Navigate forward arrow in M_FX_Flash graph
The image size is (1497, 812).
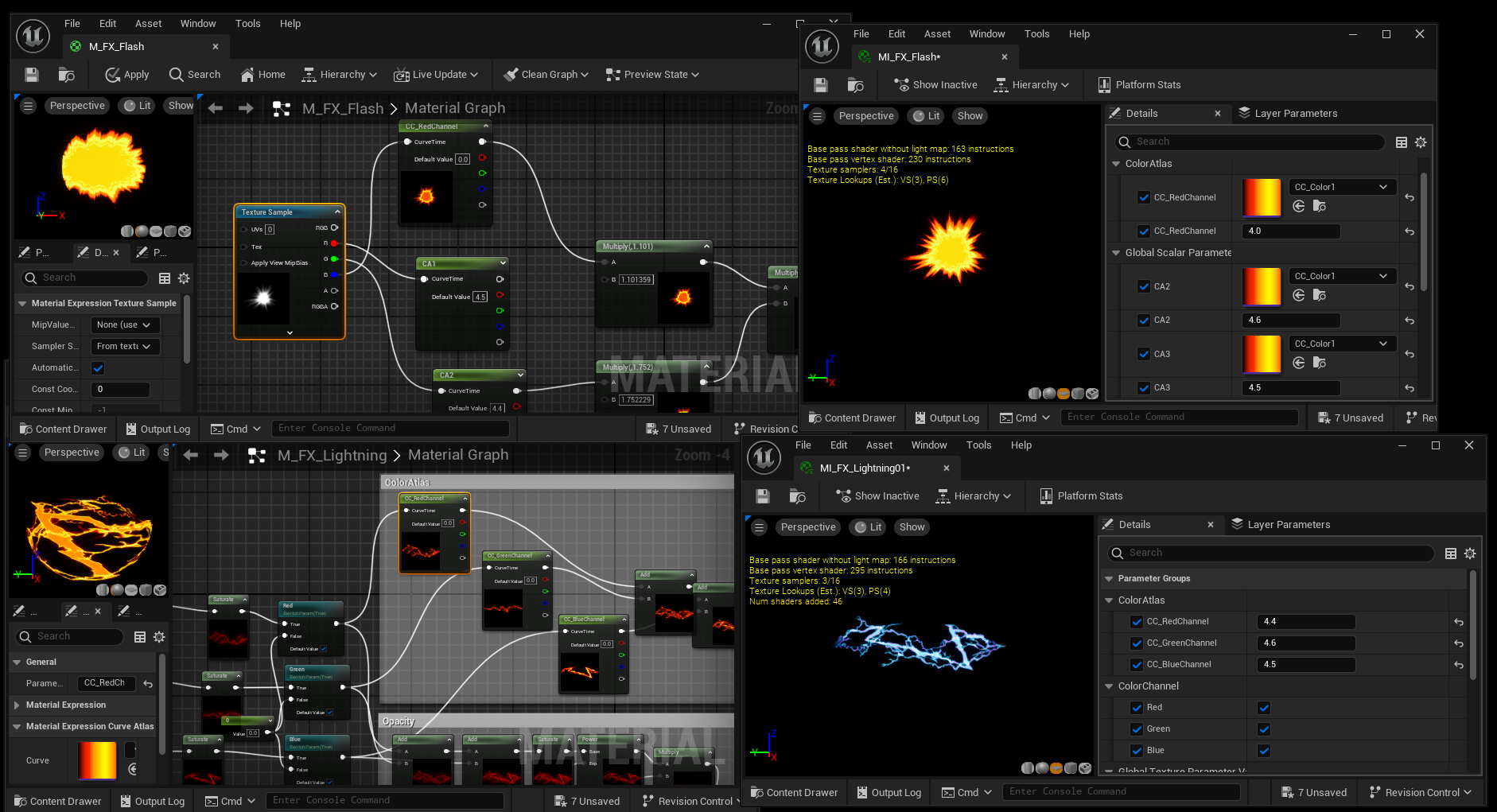click(246, 108)
